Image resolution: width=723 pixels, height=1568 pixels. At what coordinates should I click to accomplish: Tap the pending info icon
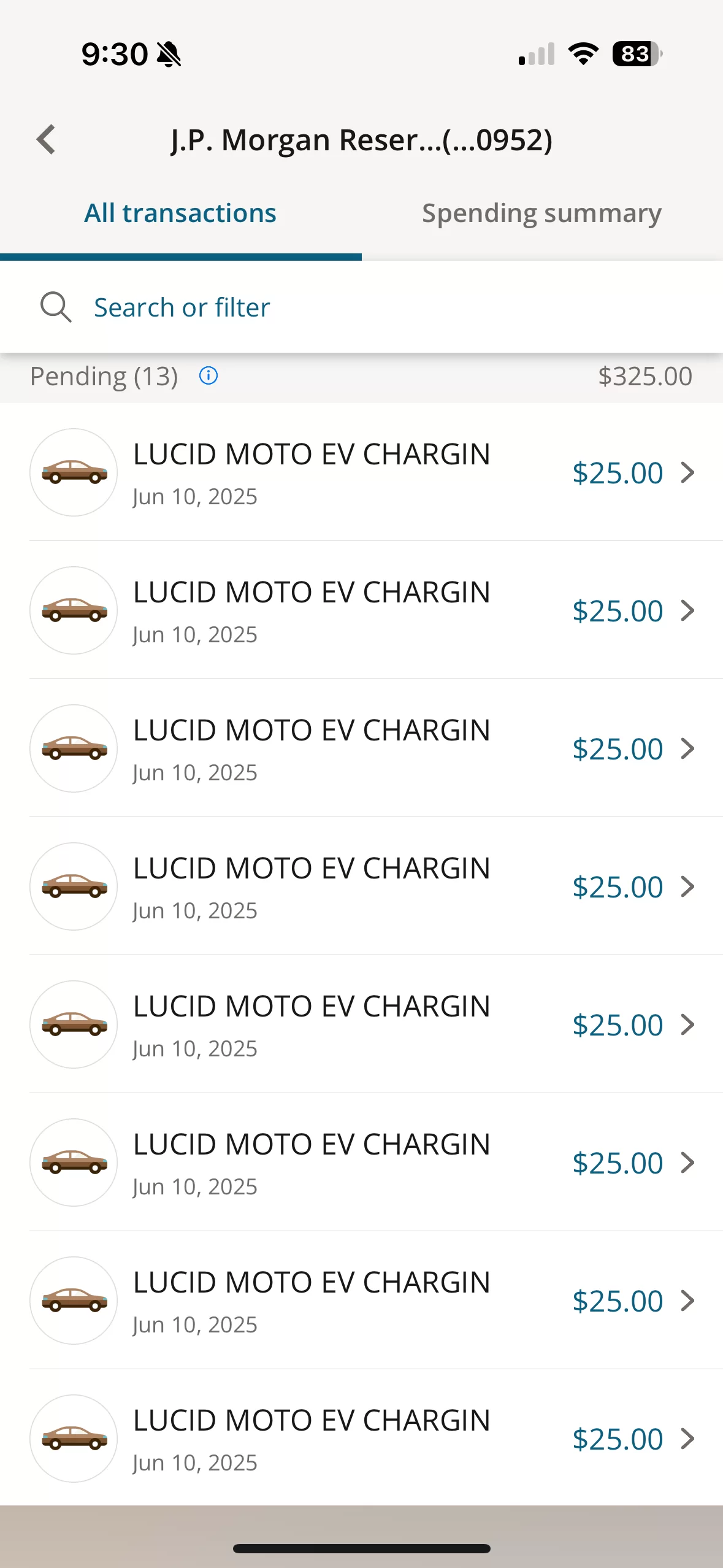[208, 375]
